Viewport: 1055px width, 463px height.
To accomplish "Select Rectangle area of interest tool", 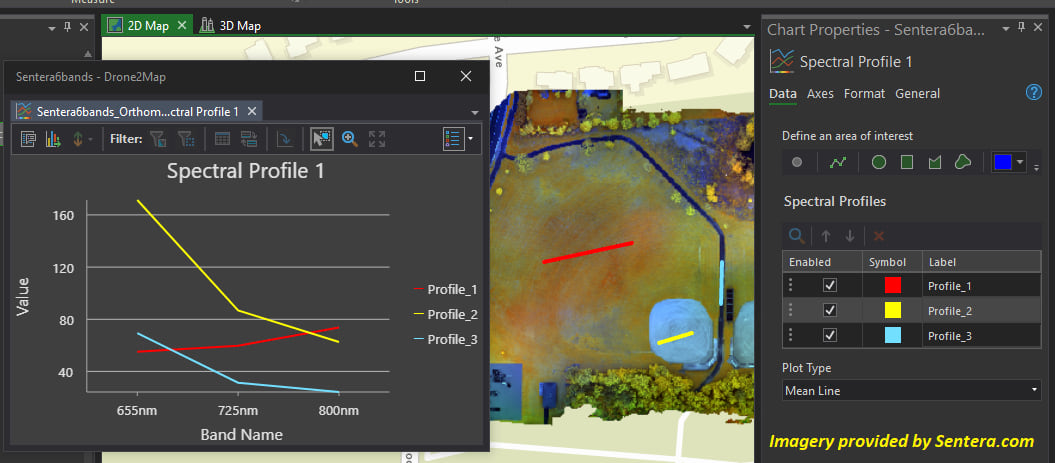I will 907,162.
